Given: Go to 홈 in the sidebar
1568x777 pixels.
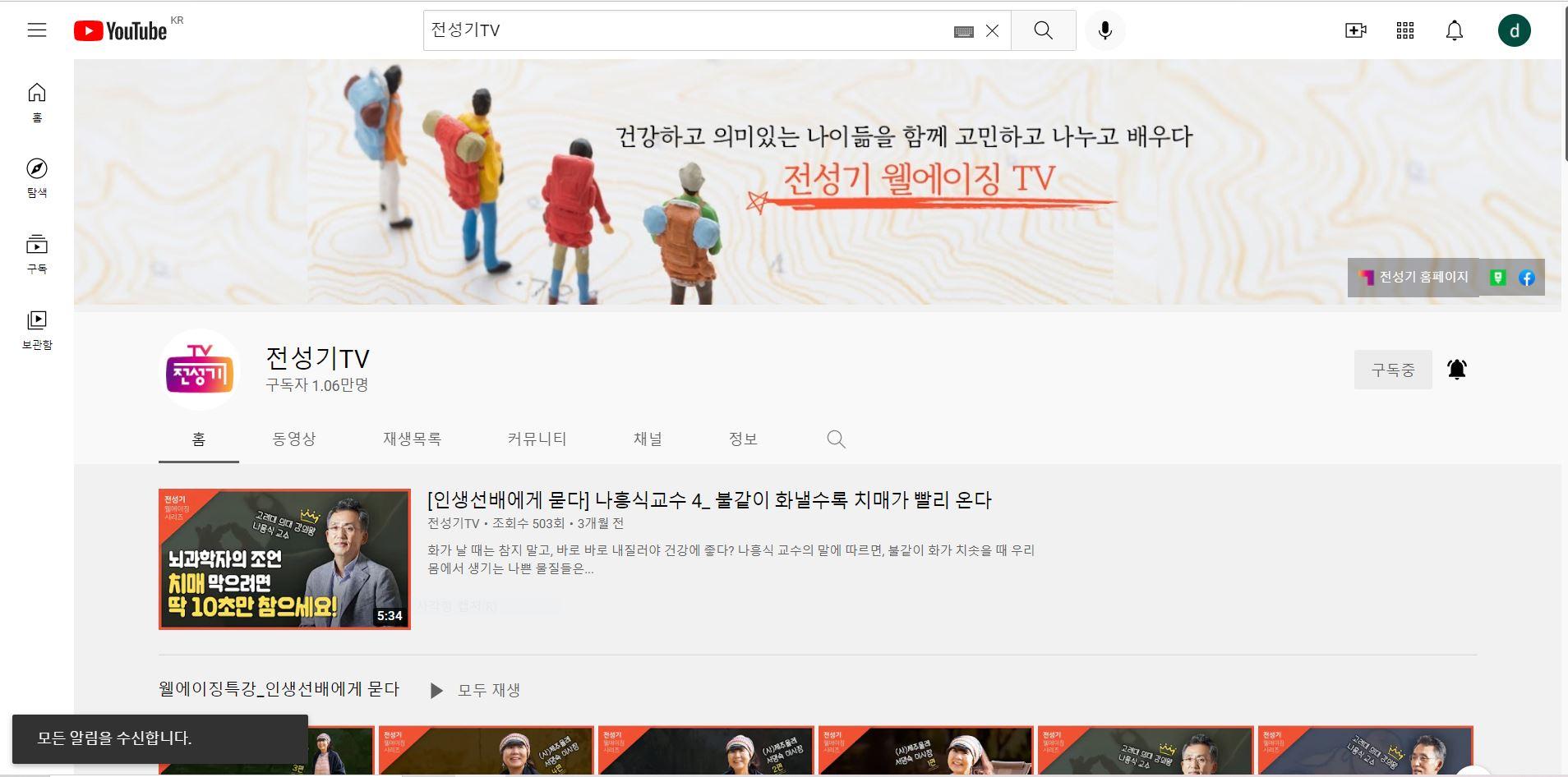Looking at the screenshot, I should (37, 103).
